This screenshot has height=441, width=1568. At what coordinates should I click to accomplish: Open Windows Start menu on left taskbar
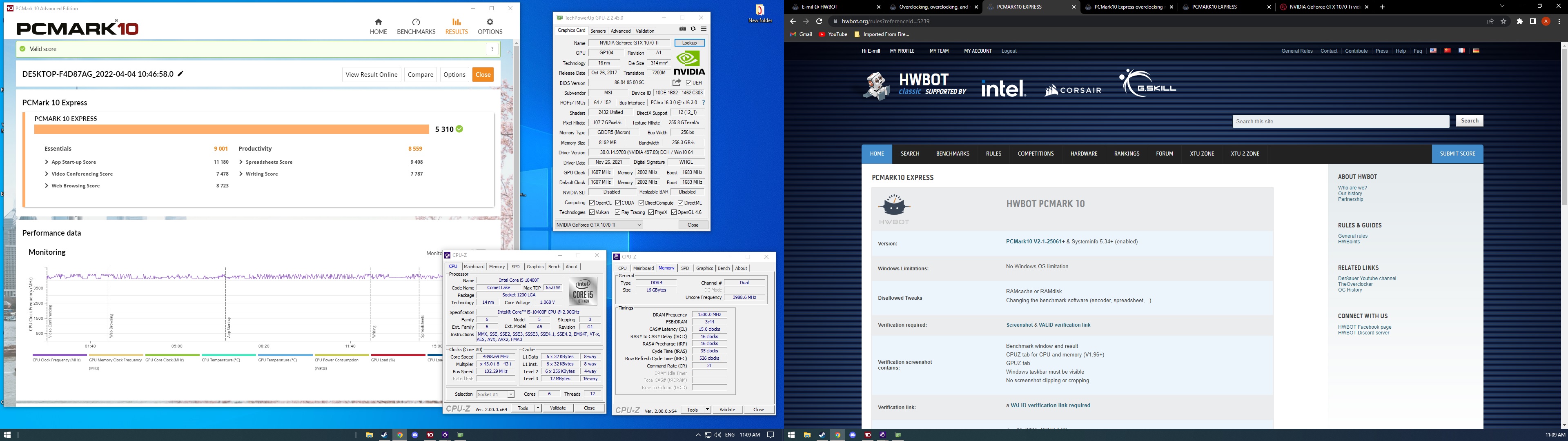[x=8, y=435]
